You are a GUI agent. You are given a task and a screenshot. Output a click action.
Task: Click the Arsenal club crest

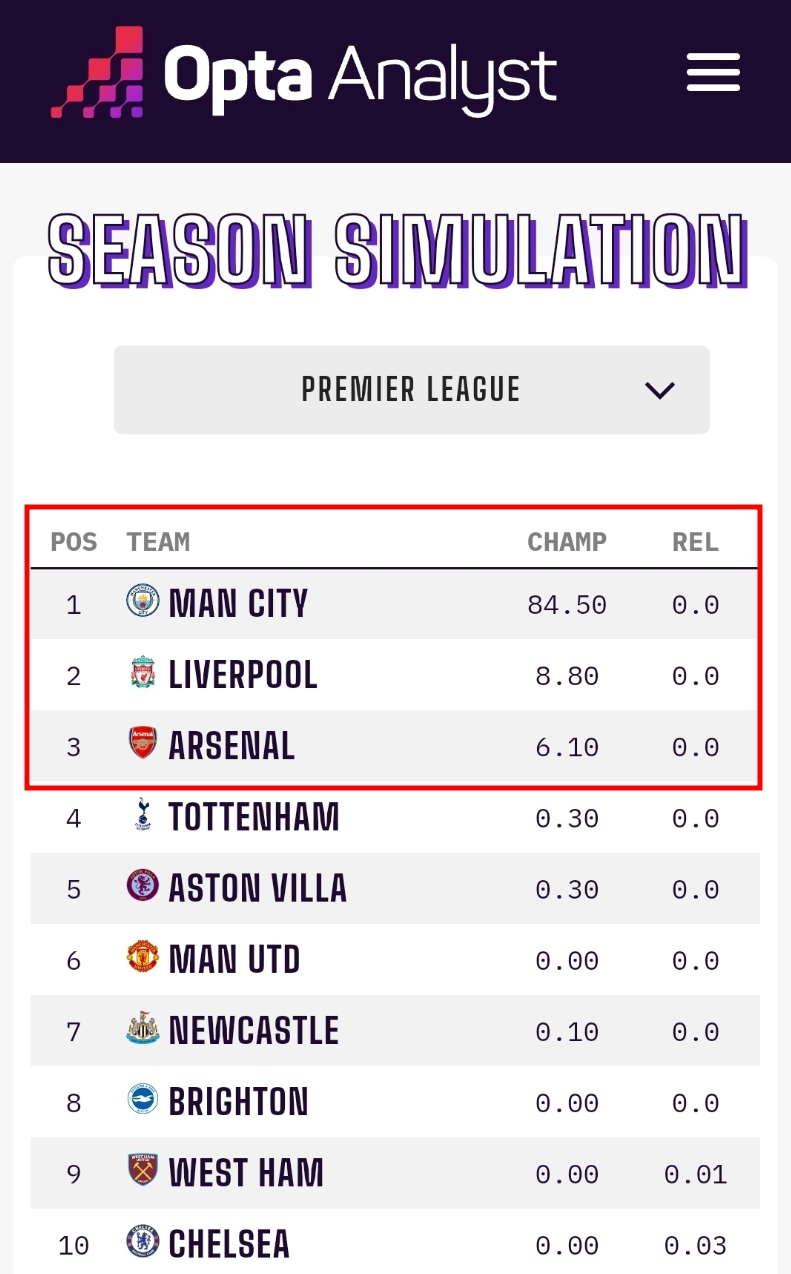(143, 744)
